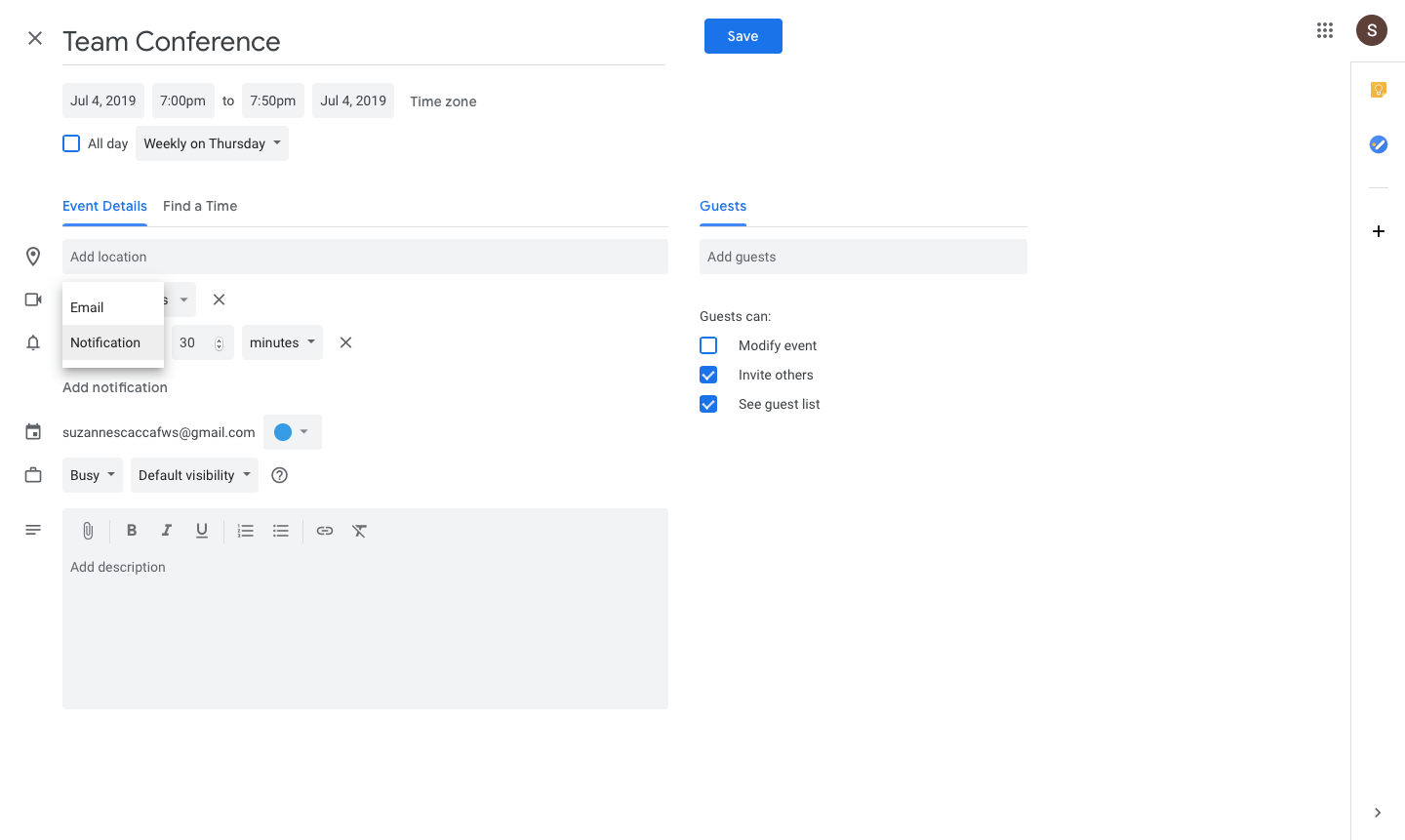
Task: Get add-ons with the plus icon
Action: 1379,231
